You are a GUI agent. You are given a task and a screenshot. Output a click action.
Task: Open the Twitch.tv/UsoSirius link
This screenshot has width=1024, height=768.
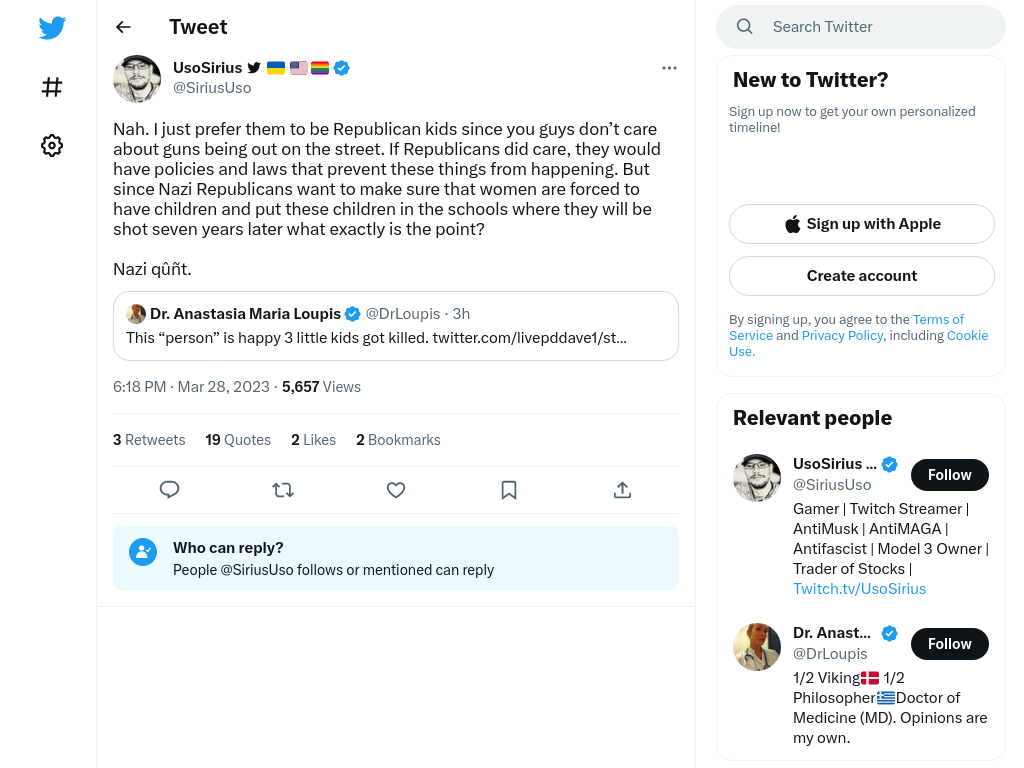(859, 589)
